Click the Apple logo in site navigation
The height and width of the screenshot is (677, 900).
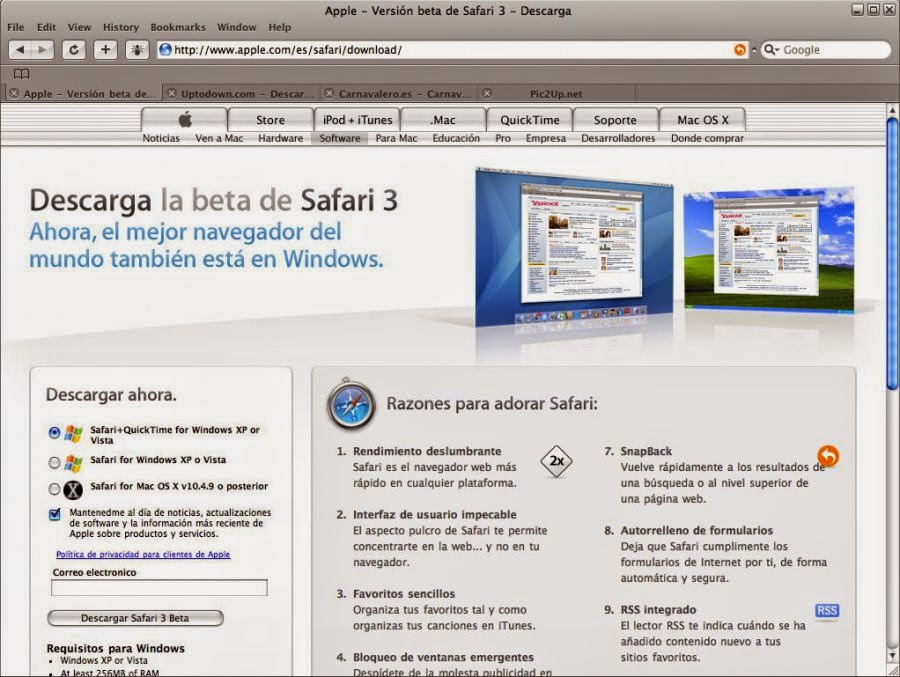185,119
